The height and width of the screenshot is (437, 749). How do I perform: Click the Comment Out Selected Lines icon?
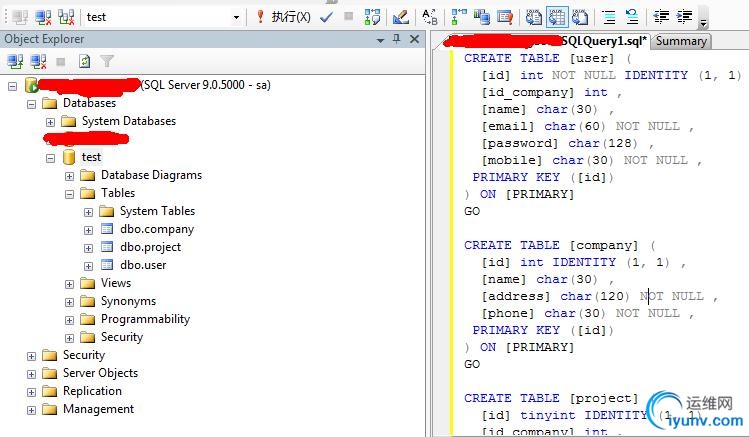pos(609,17)
